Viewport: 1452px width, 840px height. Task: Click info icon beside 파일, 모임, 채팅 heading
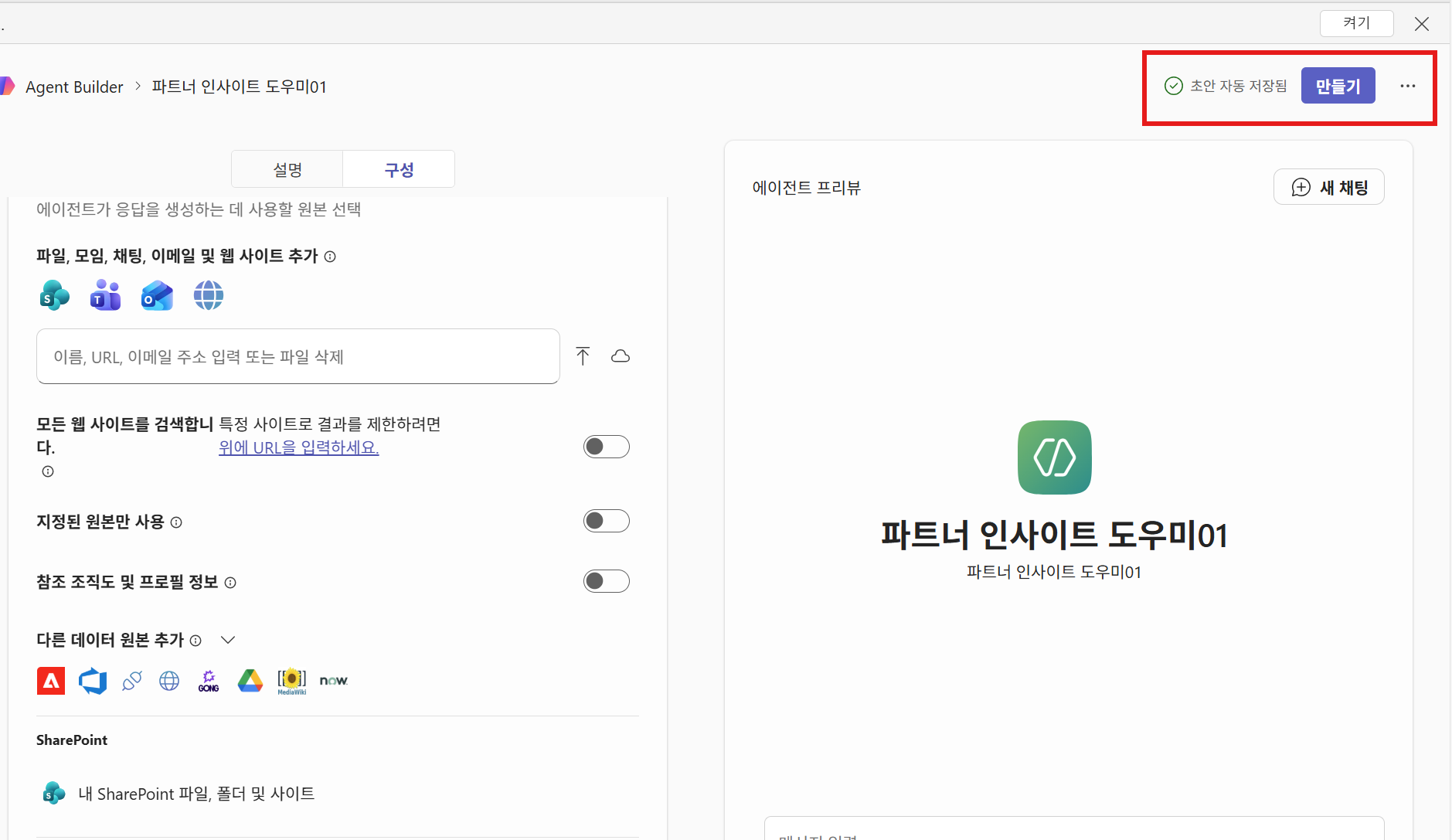tap(330, 257)
